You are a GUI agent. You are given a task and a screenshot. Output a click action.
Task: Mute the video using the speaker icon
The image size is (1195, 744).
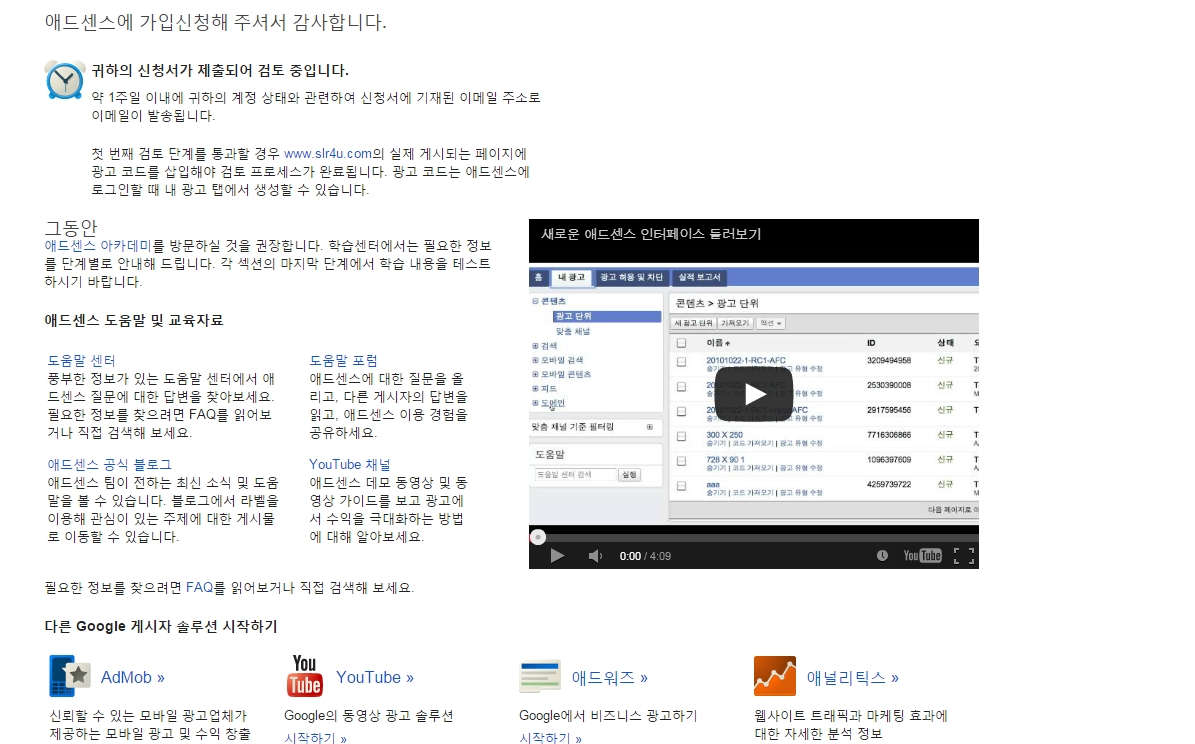pyautogui.click(x=595, y=556)
